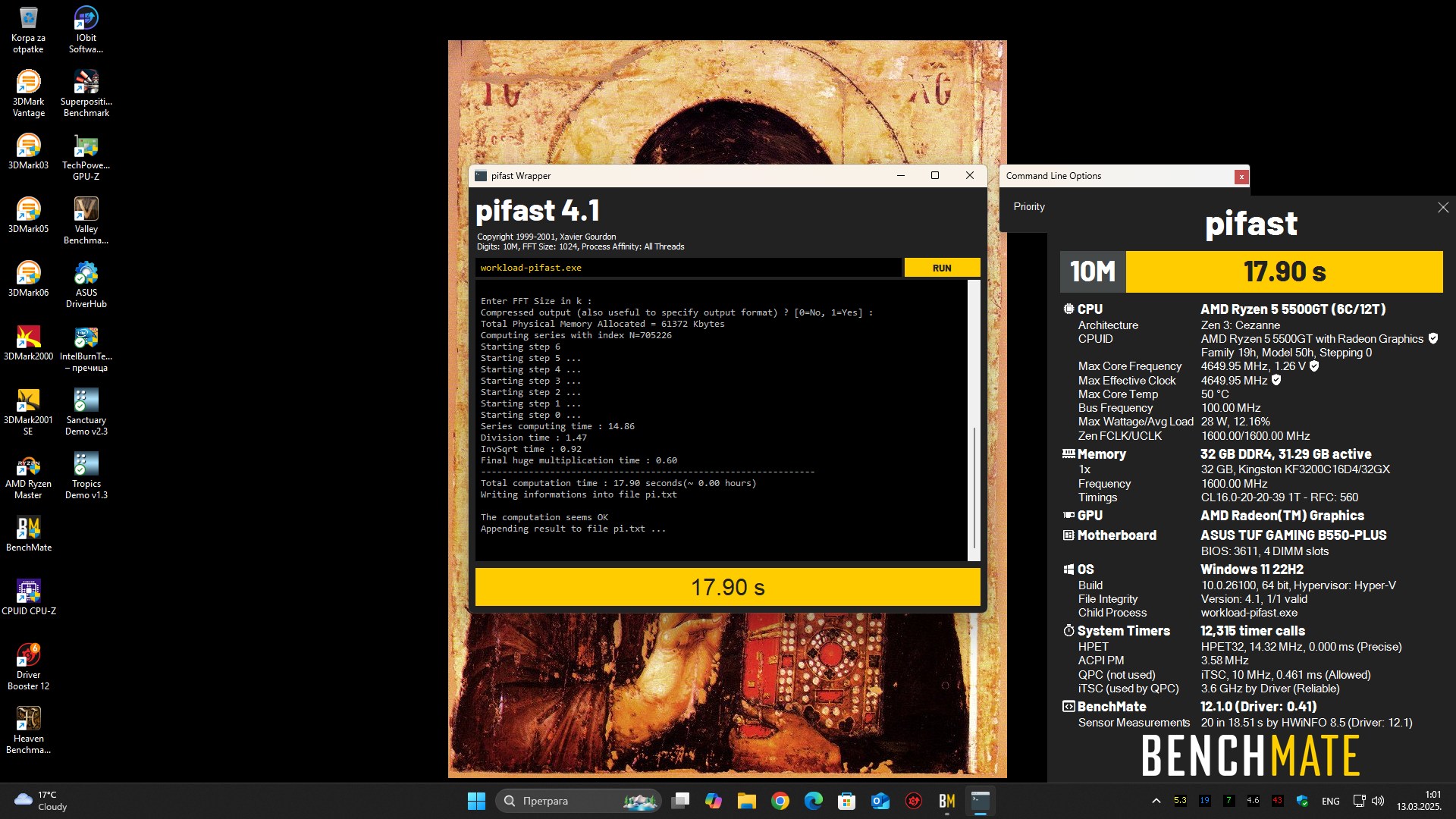Close the BenchMate result panel with X

click(1442, 207)
